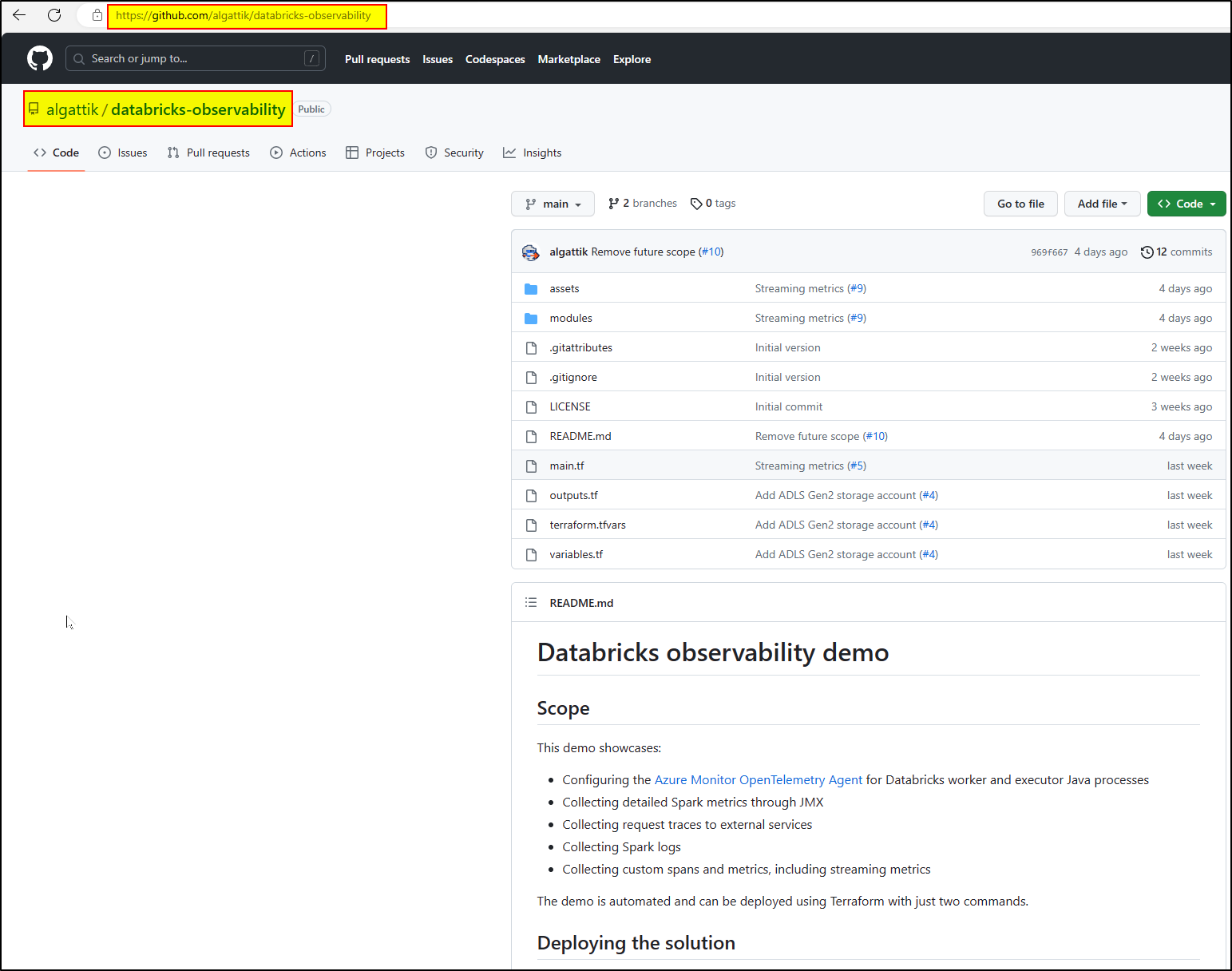
Task: Click algattik avatar in latest commit row
Action: click(x=531, y=252)
